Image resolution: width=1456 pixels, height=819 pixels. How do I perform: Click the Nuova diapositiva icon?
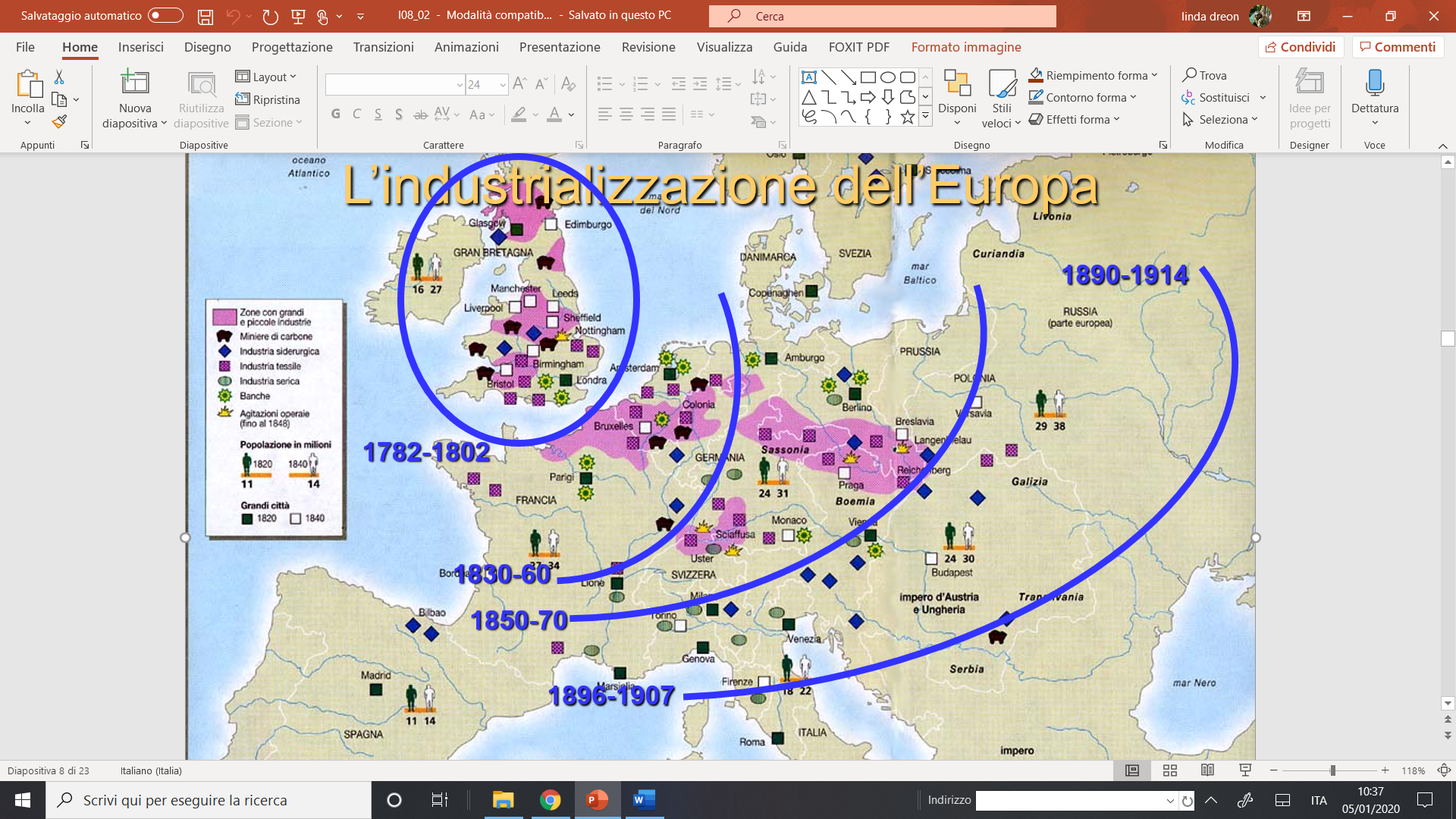(135, 82)
